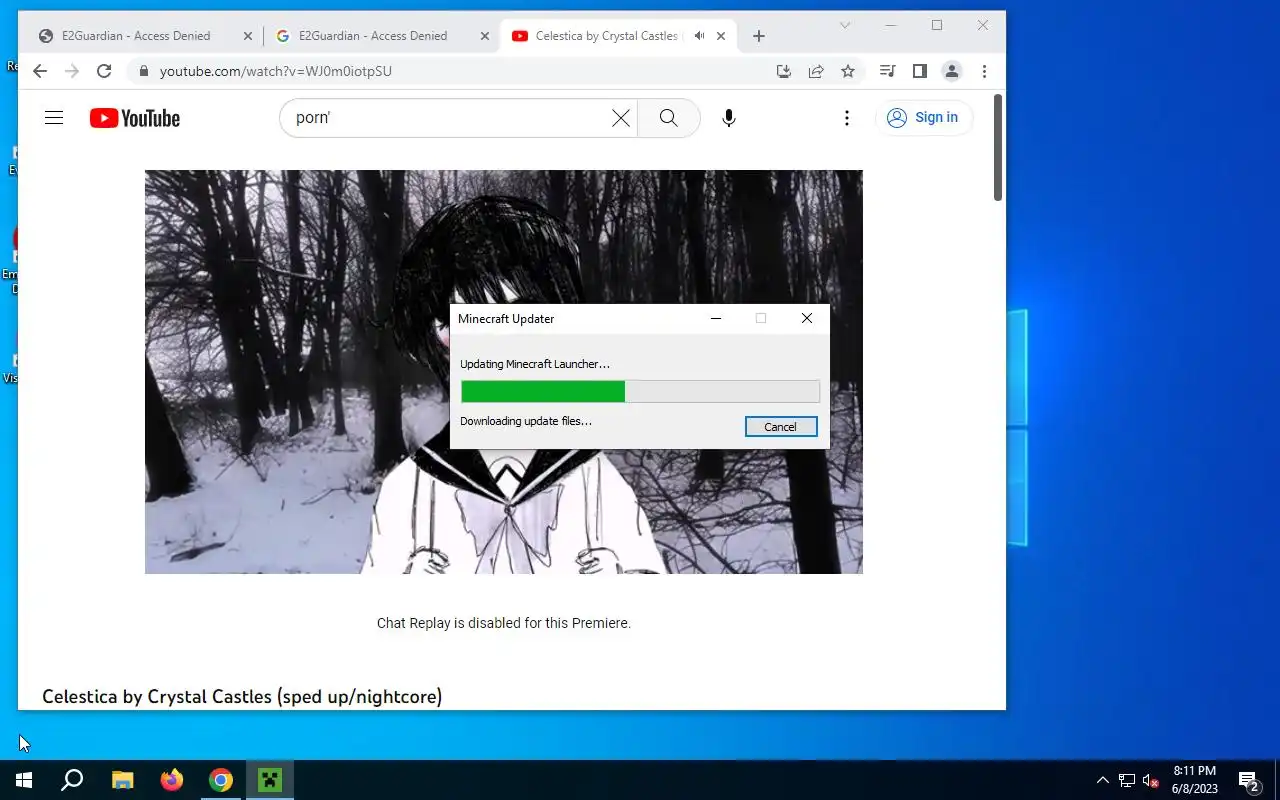This screenshot has width=1280, height=800.
Task: Sign in to YouTube
Action: (x=923, y=118)
